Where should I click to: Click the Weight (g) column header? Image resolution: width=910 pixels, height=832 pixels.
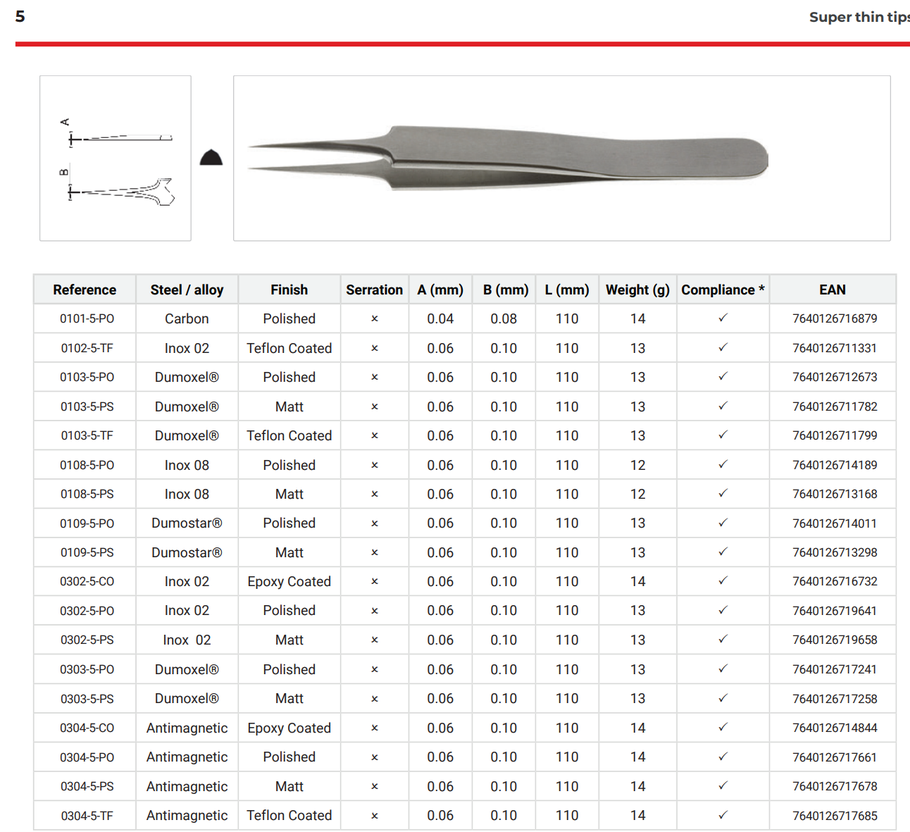(x=637, y=290)
